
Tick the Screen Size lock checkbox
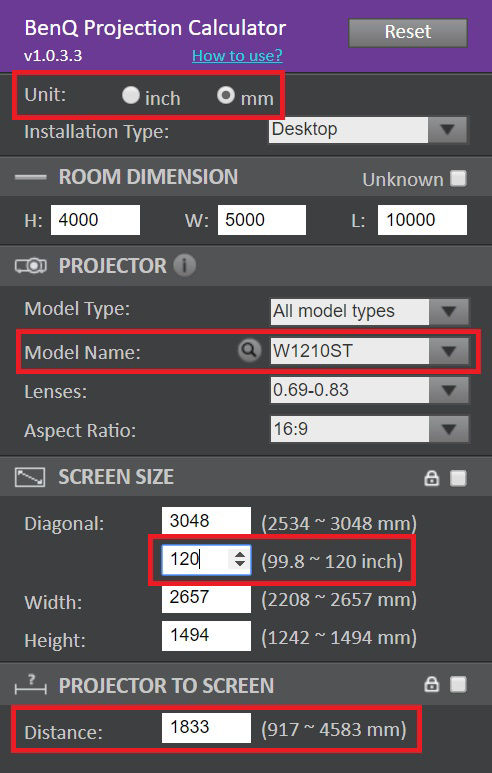coord(458,478)
